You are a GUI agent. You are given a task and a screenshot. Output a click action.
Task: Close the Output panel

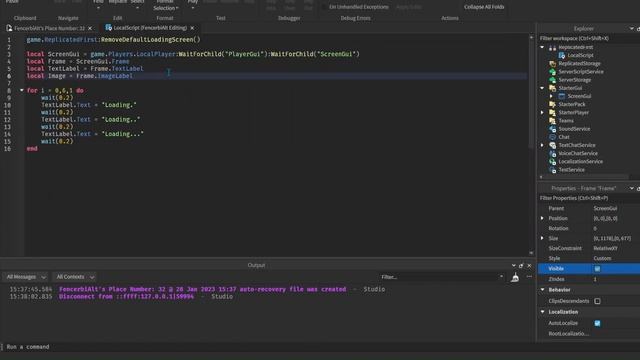coord(529,266)
